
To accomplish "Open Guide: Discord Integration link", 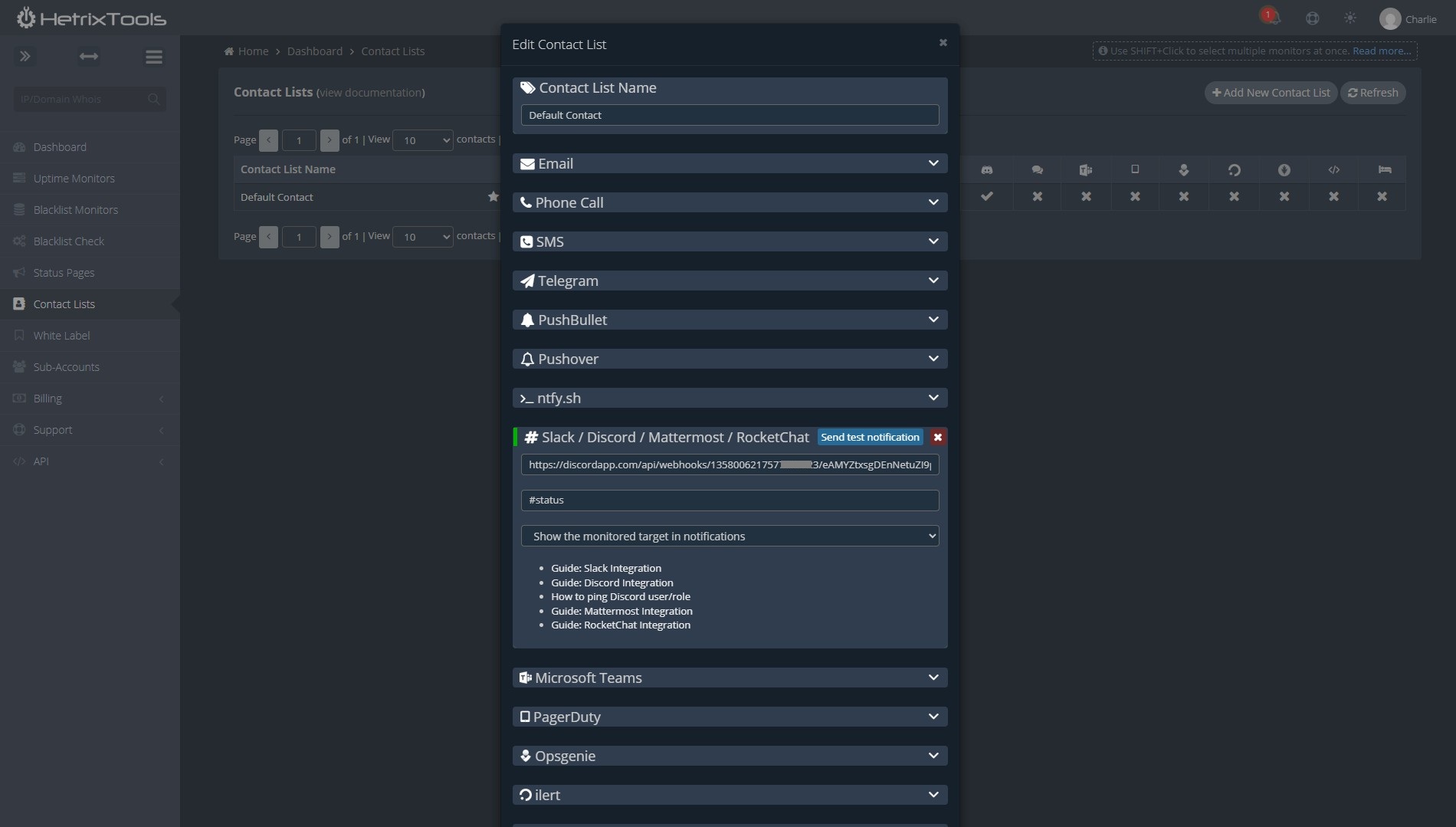I will click(612, 583).
